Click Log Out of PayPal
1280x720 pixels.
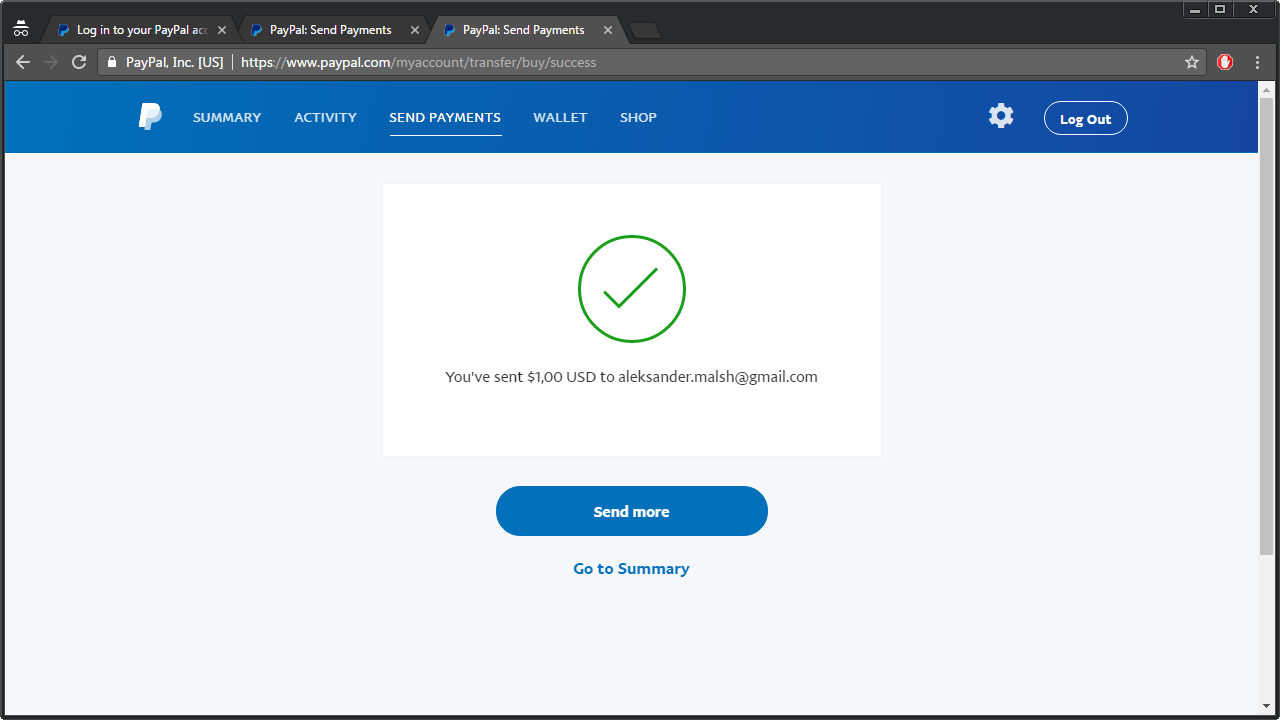[x=1085, y=117]
